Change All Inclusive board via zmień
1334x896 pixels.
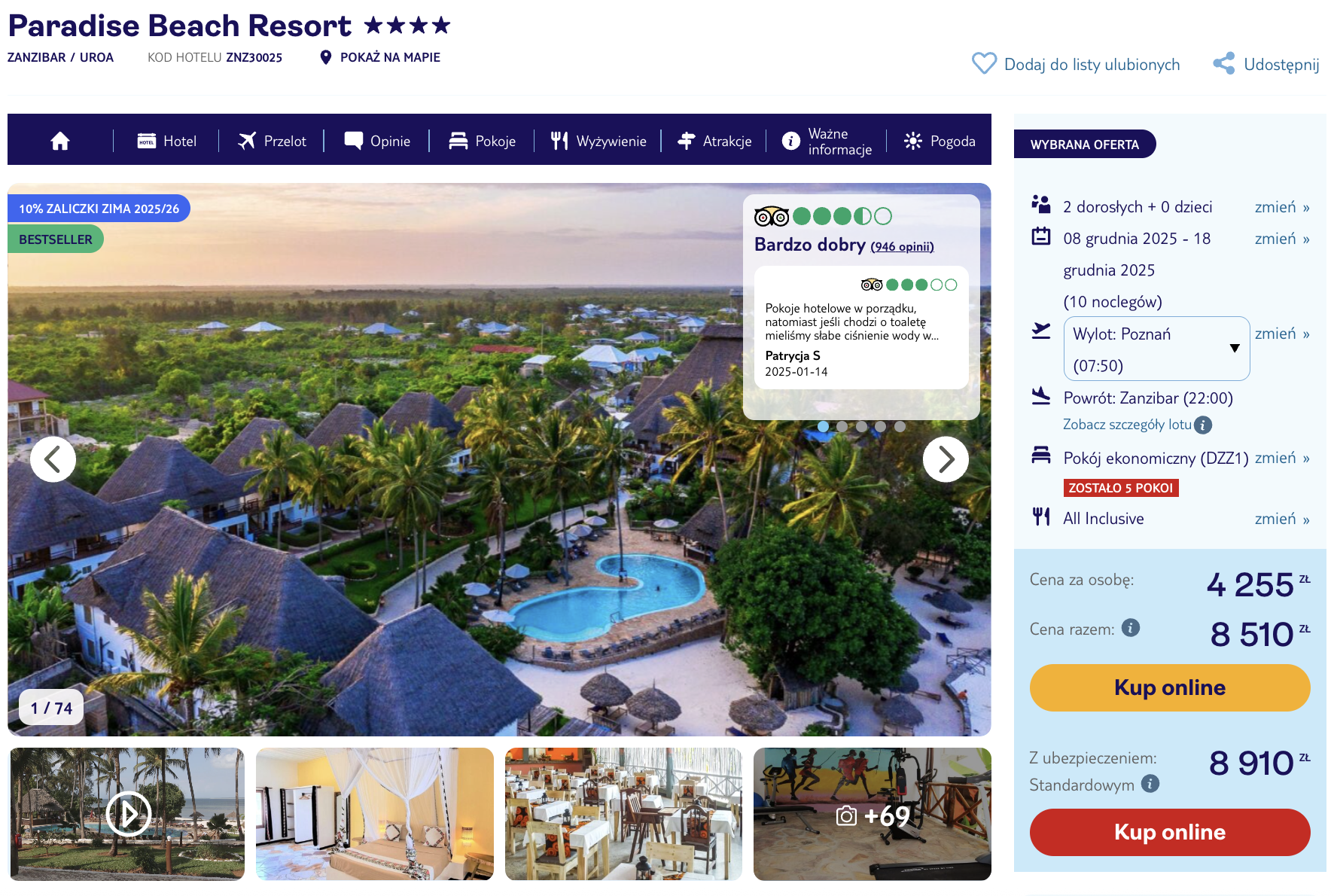(1282, 519)
